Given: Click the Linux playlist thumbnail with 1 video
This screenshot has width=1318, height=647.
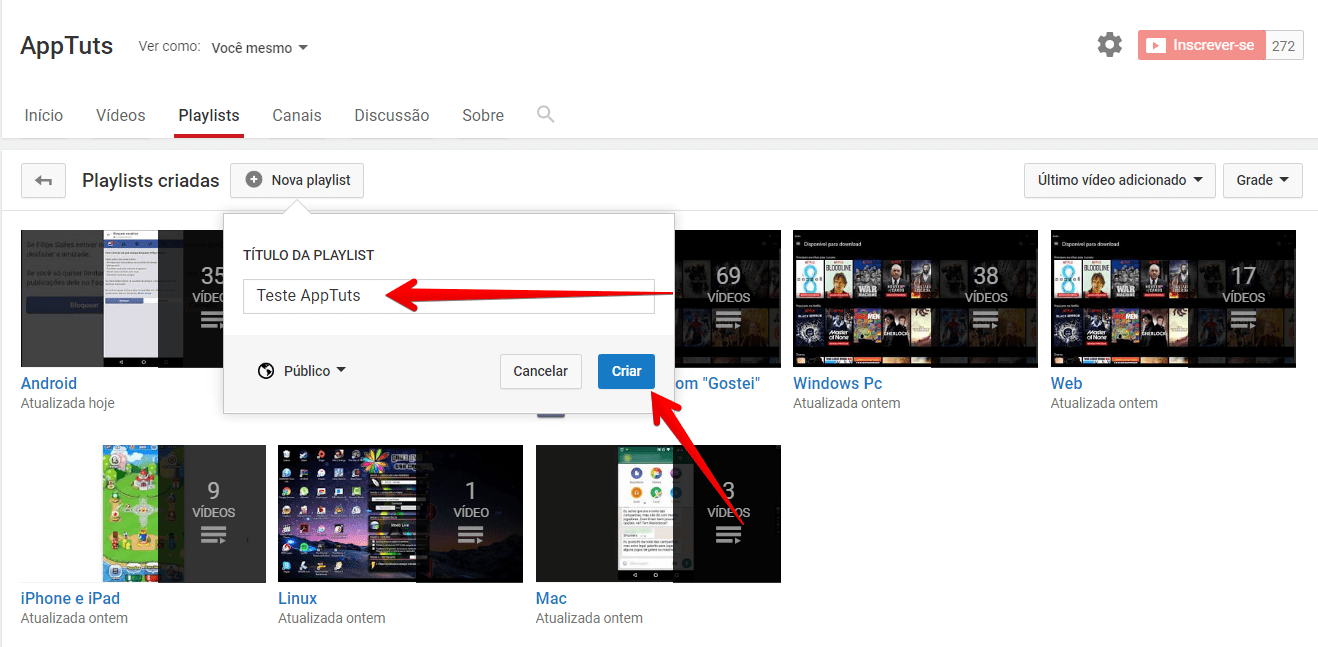Looking at the screenshot, I should point(400,513).
